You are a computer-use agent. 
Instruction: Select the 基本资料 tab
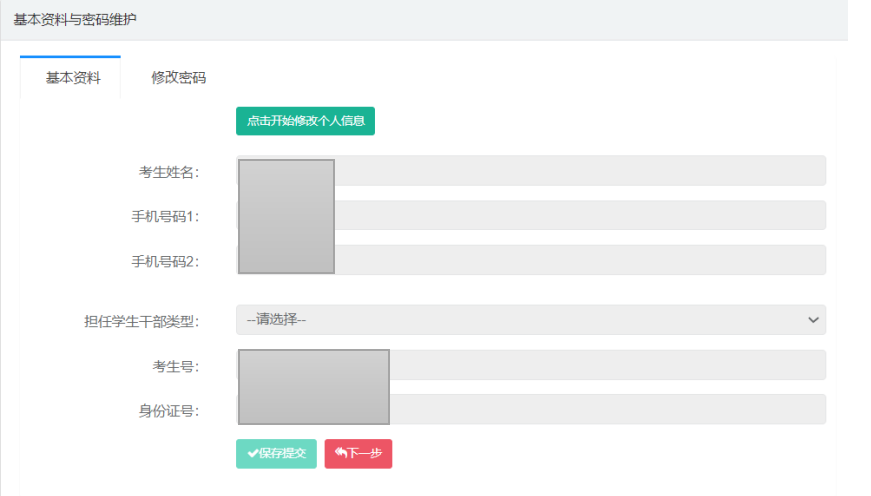click(73, 78)
